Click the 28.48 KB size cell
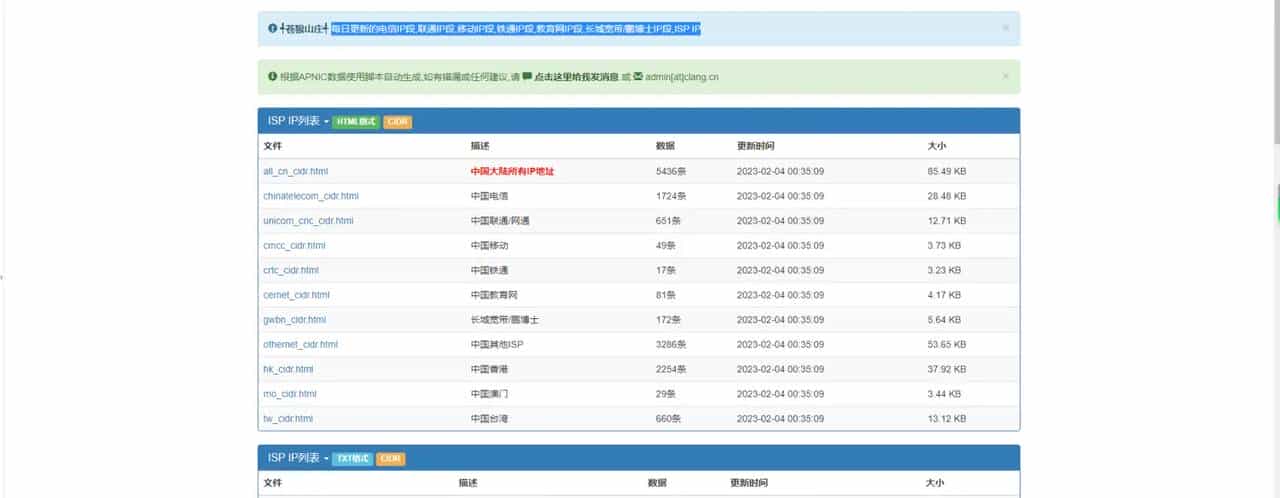 click(x=947, y=196)
